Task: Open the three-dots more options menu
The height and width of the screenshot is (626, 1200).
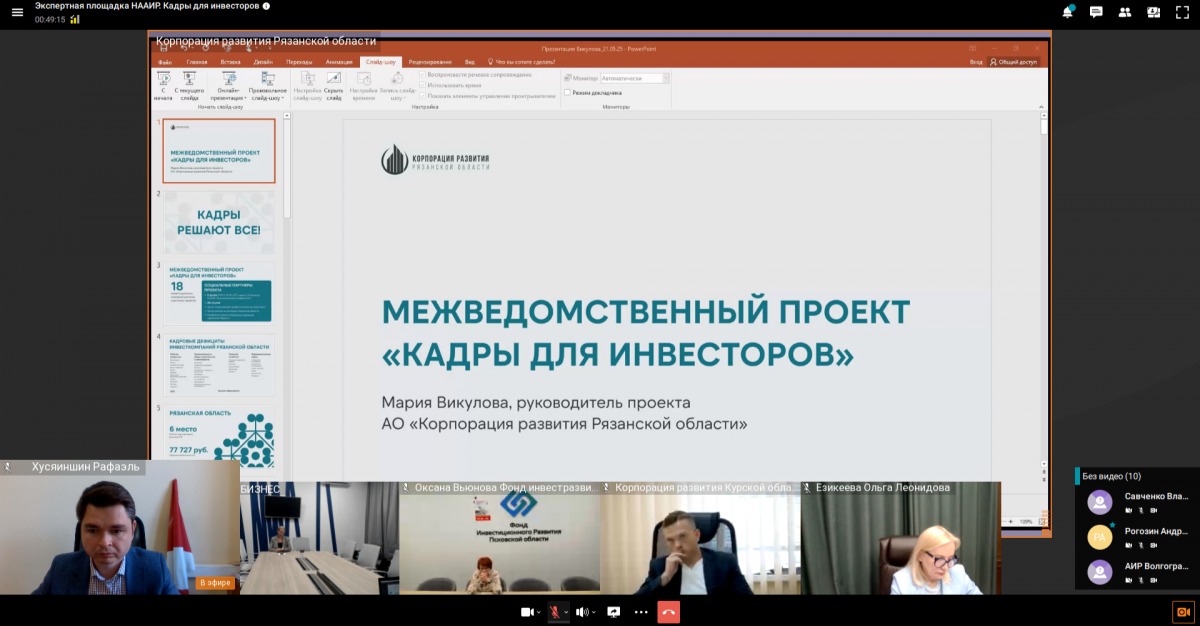Action: (641, 612)
